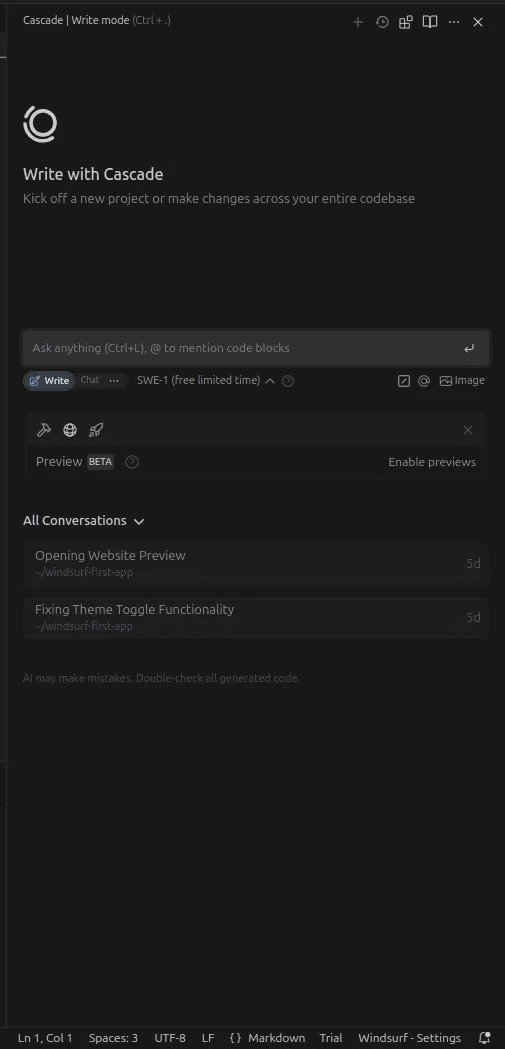The width and height of the screenshot is (505, 1049).
Task: Open Fixing Theme Toggle Functionality conversation
Action: [x=256, y=618]
